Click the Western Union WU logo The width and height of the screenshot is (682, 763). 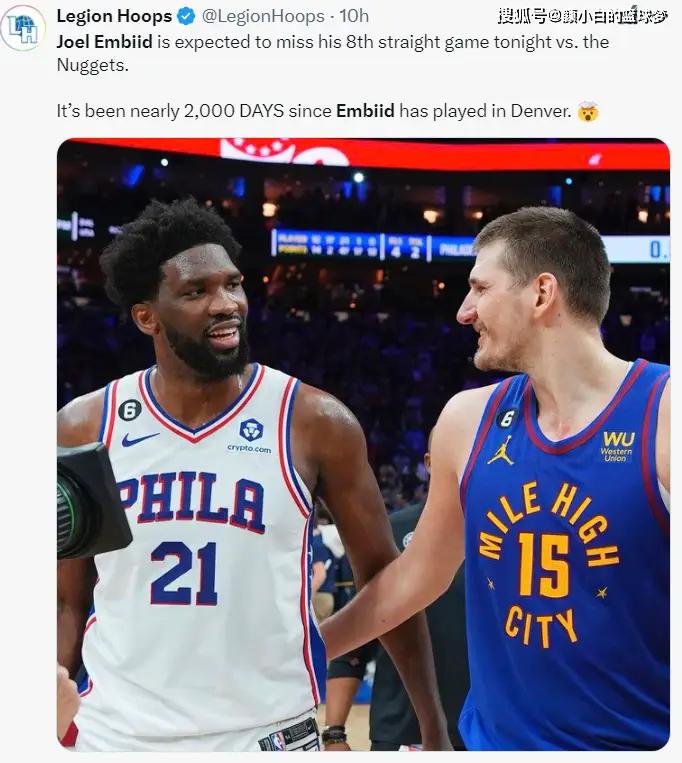tap(618, 445)
